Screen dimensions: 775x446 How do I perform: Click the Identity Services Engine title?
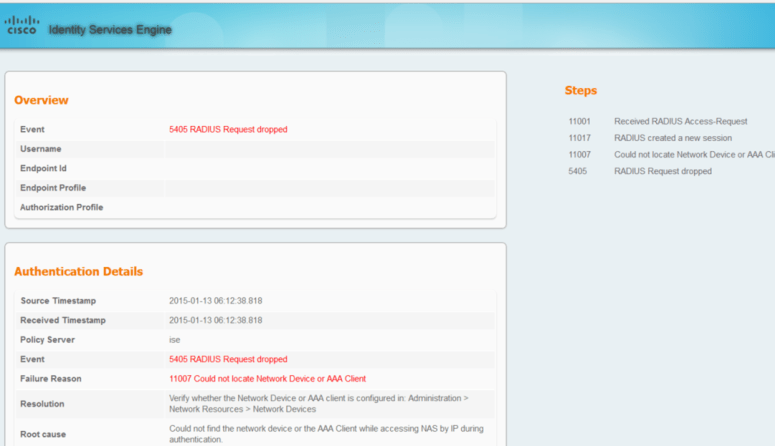(110, 30)
